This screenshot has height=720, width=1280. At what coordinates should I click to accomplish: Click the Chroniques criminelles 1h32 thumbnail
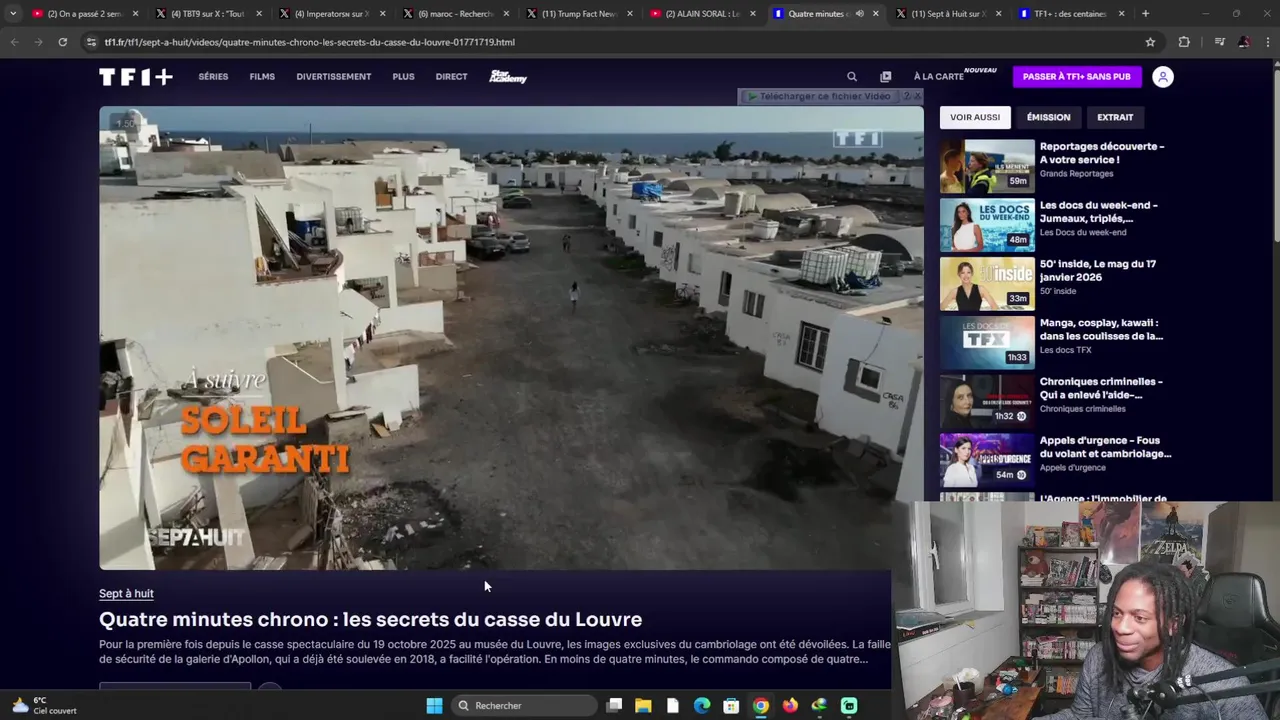987,401
